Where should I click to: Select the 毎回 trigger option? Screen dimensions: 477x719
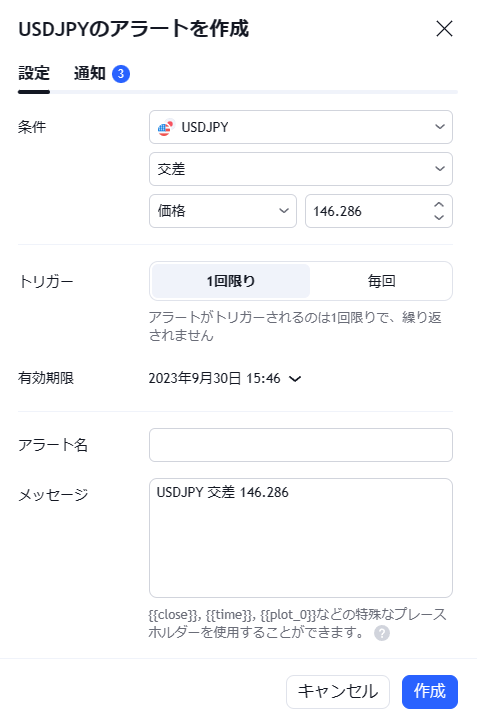381,281
